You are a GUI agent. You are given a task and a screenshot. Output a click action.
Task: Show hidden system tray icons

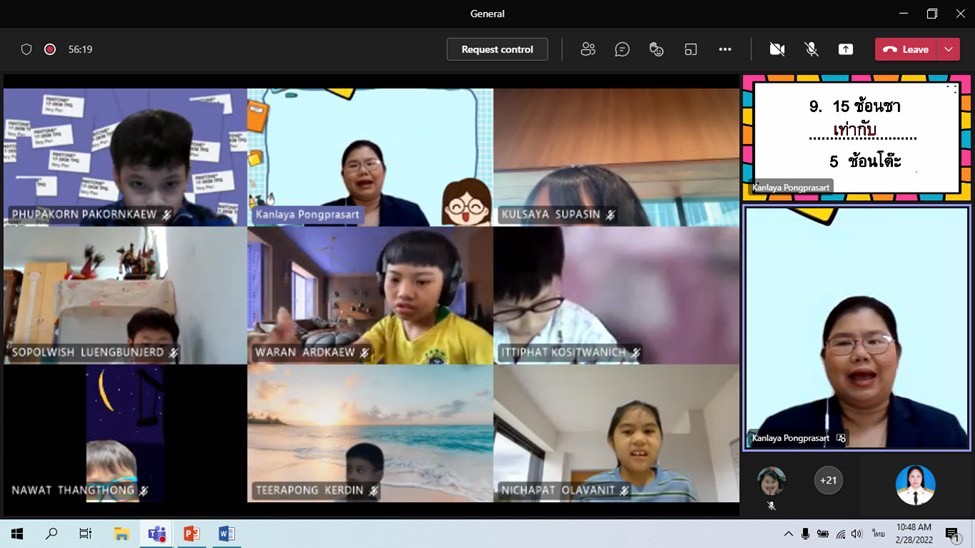point(788,534)
